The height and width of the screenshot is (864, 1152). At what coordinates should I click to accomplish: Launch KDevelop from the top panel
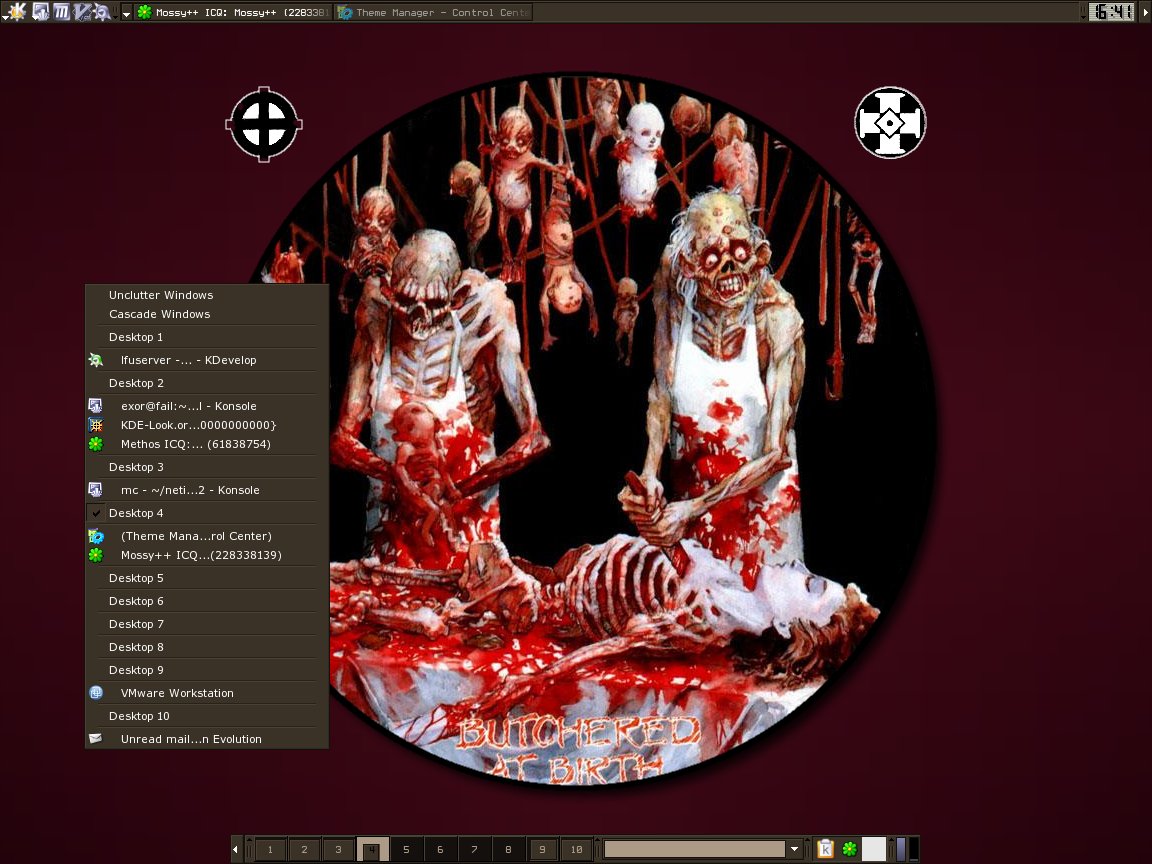click(x=102, y=11)
